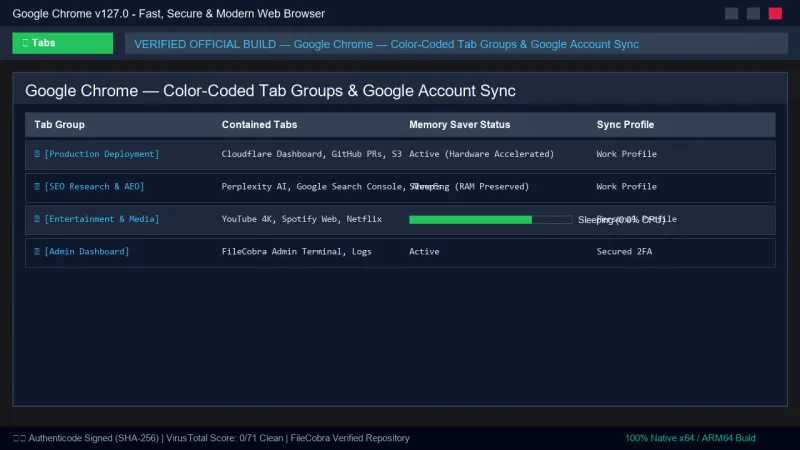Screen dimensions: 800x450
Task: Click Work Profile in SEO Research row
Action: [x=627, y=186]
